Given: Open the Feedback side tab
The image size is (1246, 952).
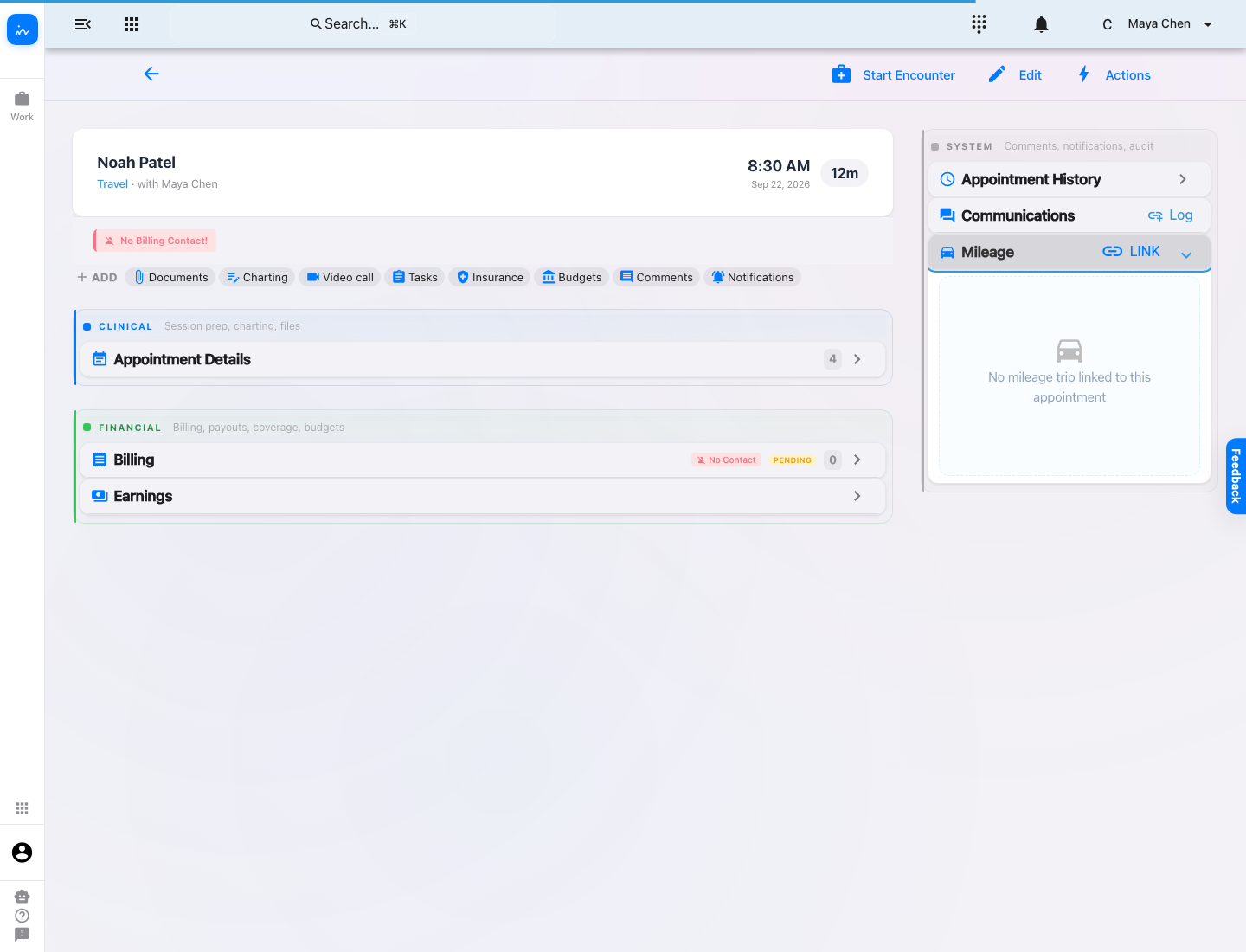Looking at the screenshot, I should [x=1236, y=476].
